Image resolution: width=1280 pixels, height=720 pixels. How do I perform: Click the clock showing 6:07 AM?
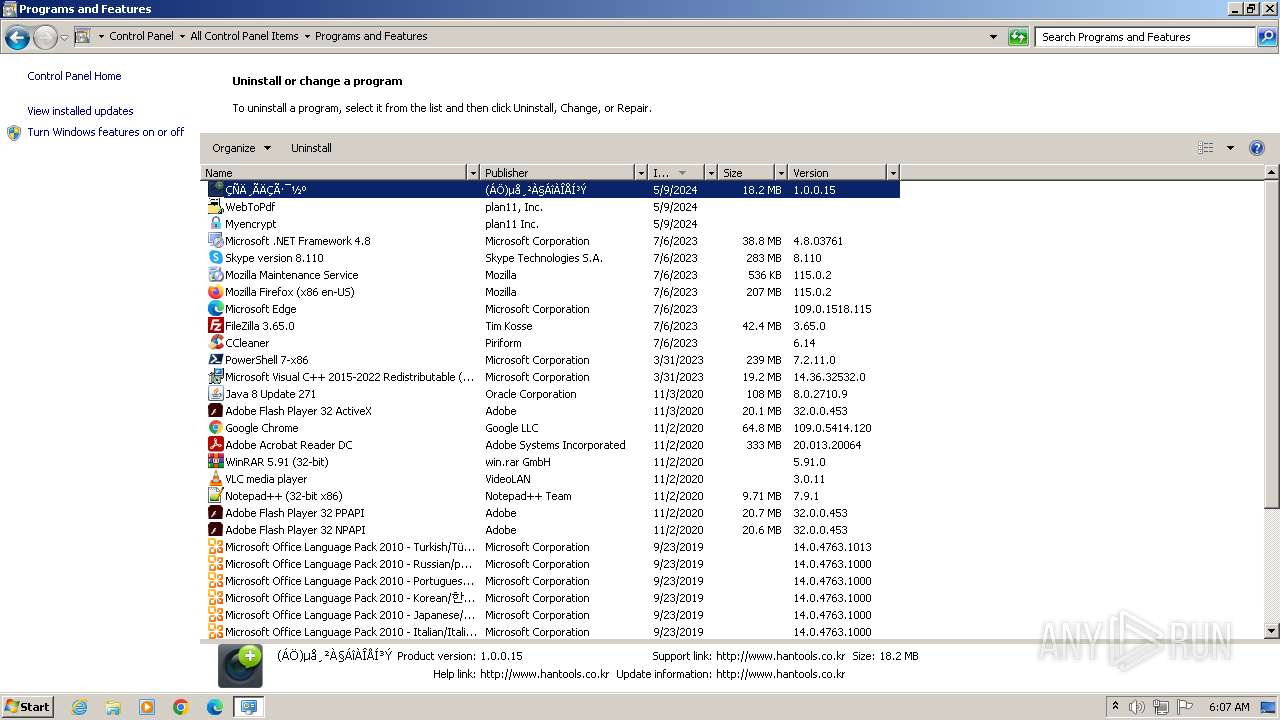1228,707
